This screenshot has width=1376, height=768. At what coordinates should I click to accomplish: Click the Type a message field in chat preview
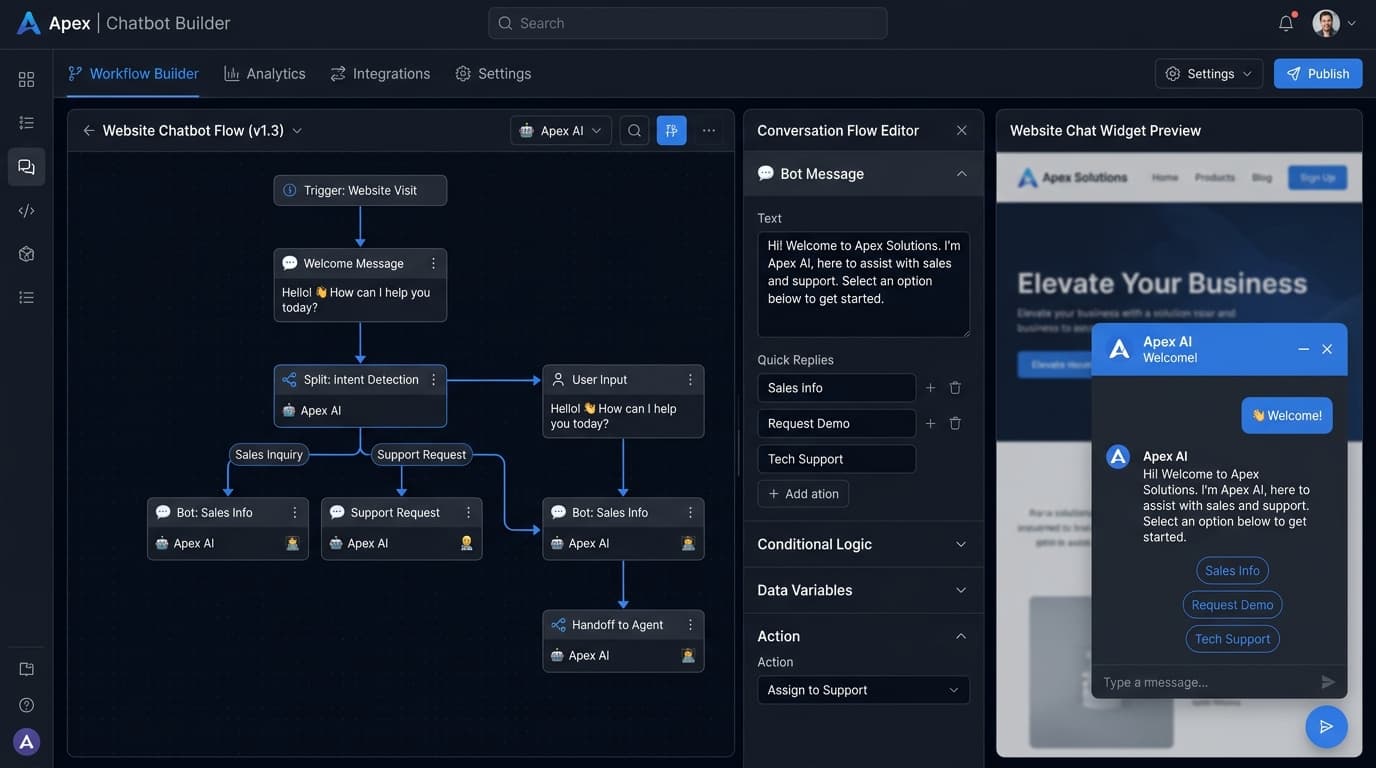tap(1200, 681)
